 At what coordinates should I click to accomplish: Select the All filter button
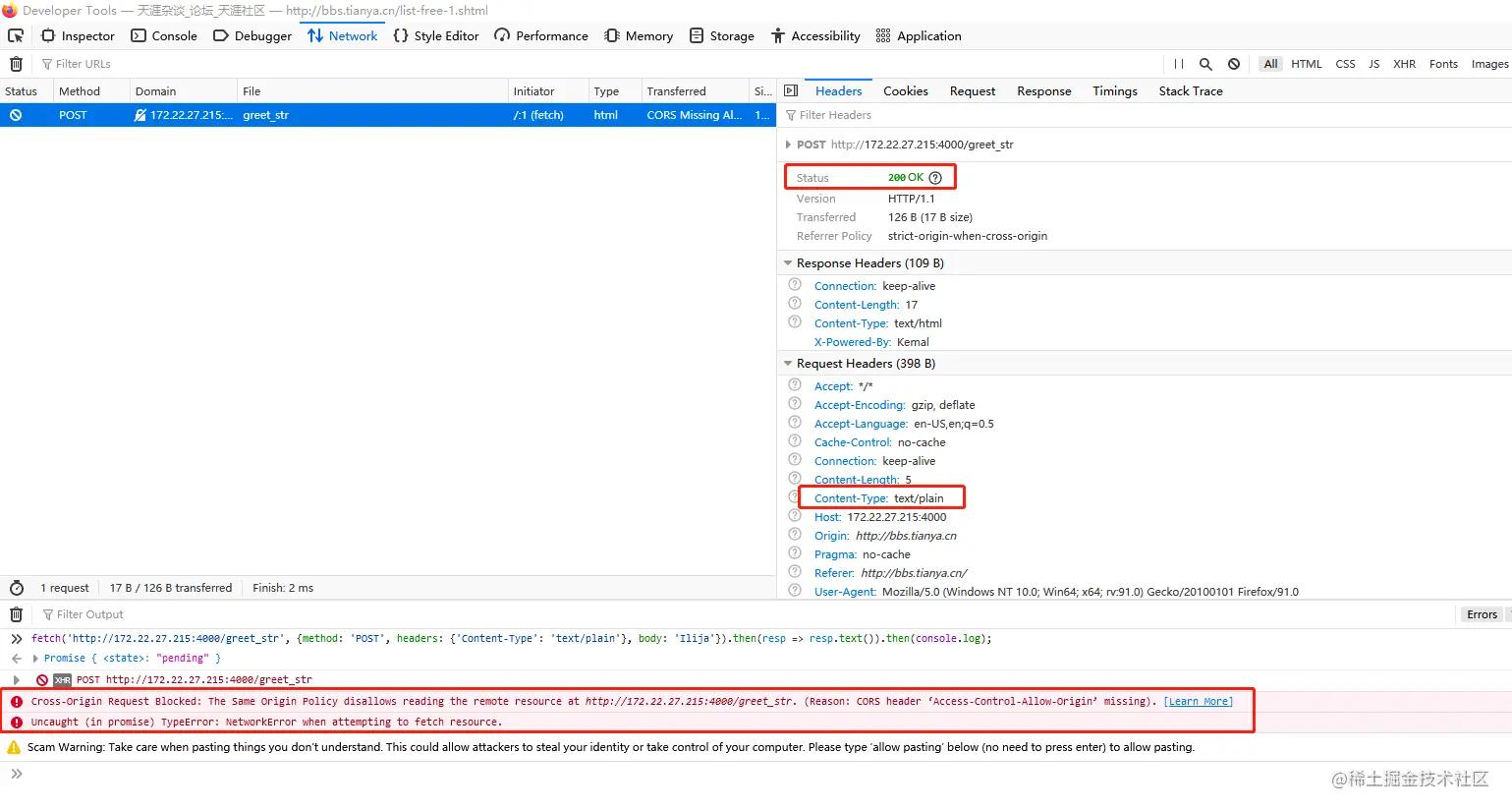click(x=1270, y=64)
